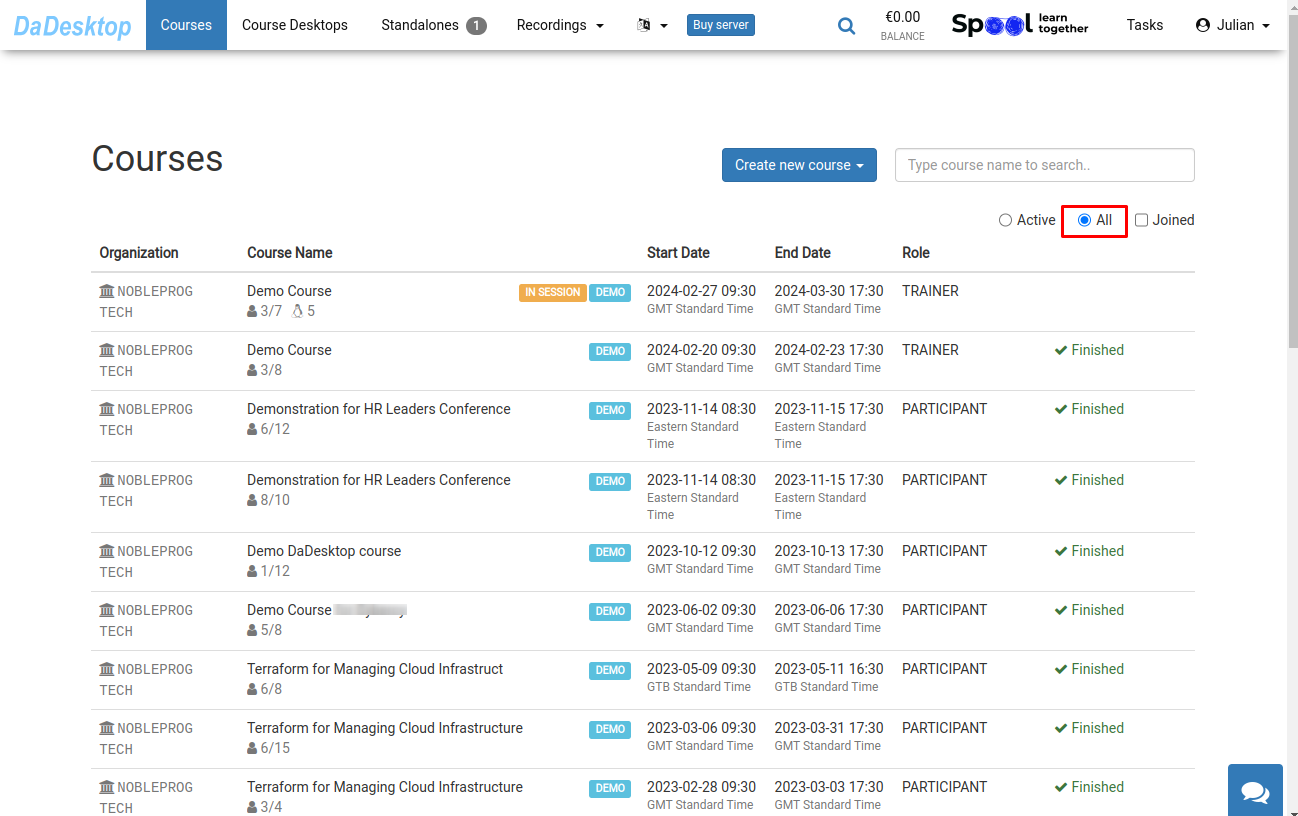1298x816 pixels.
Task: Go to the Courses tab
Action: [186, 25]
